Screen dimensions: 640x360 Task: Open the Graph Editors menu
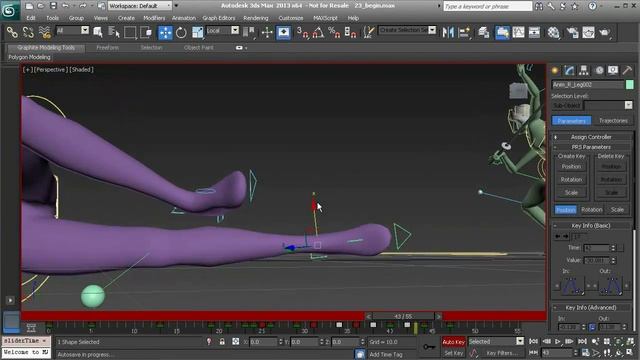(219, 18)
